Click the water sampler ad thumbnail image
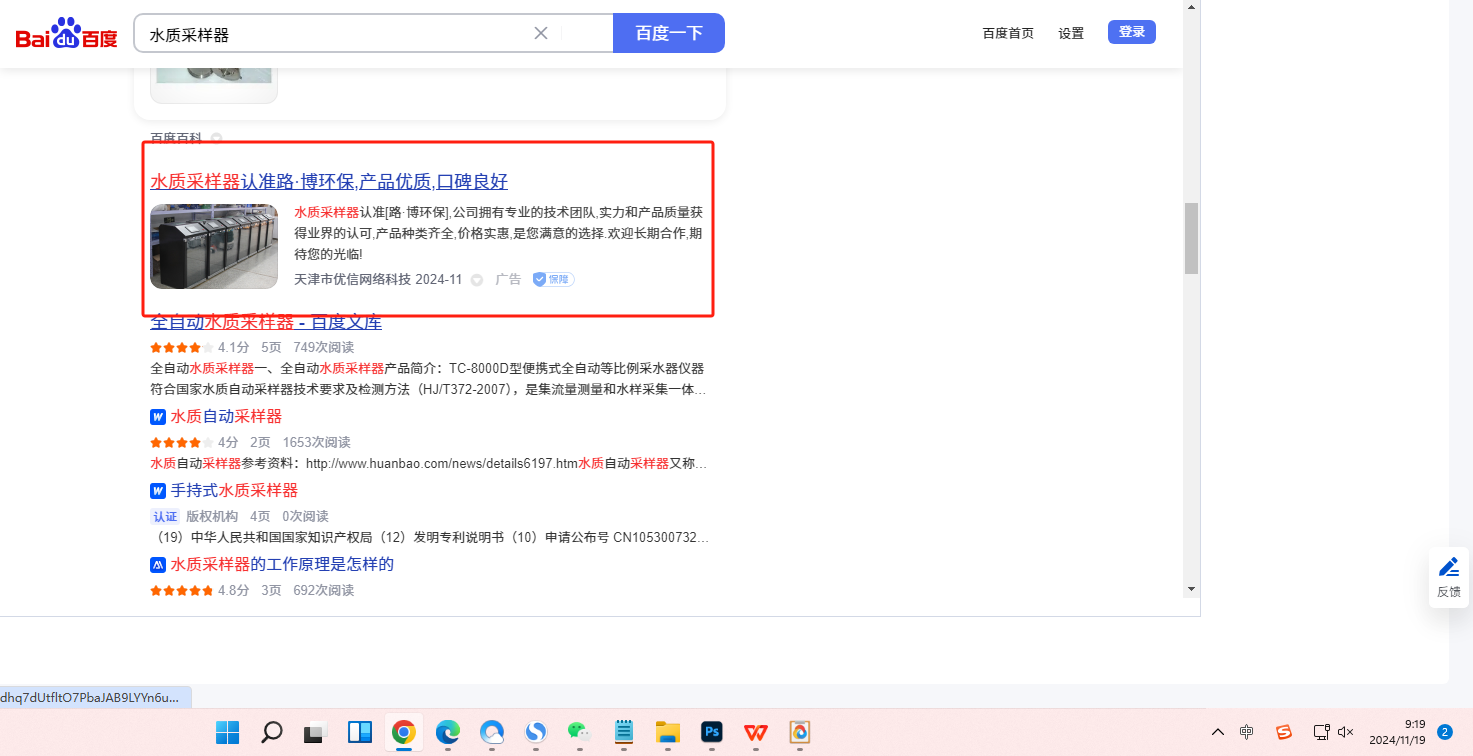The width and height of the screenshot is (1473, 756). pos(214,246)
